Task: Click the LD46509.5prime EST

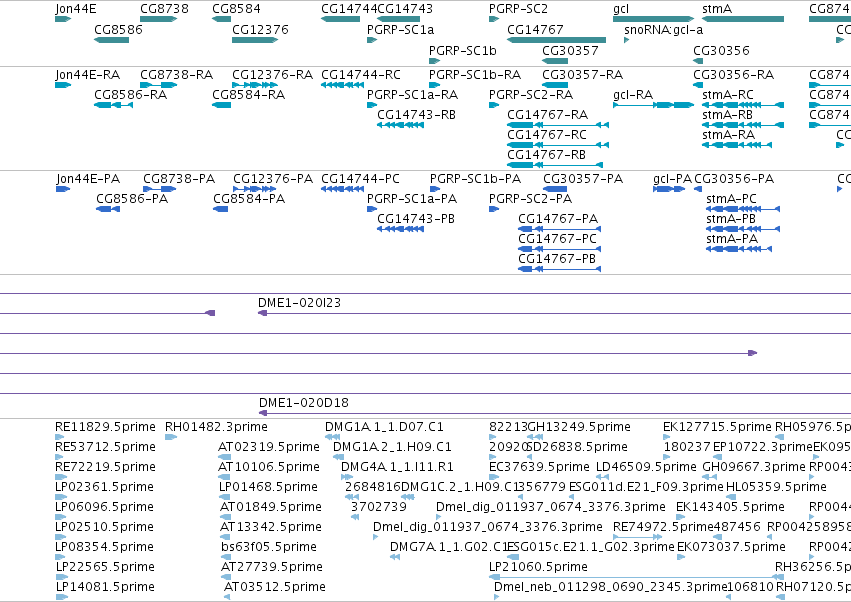Action: click(600, 477)
